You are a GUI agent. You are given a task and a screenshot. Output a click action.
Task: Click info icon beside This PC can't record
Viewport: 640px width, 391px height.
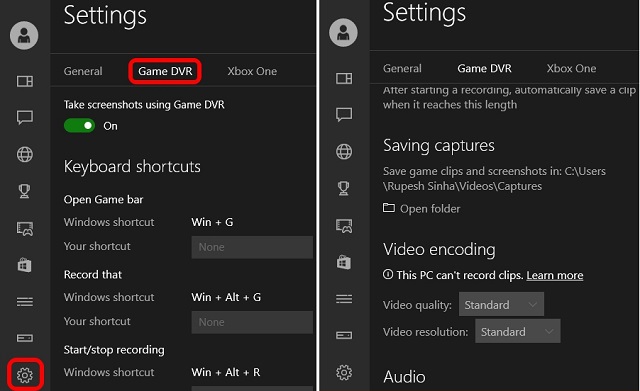(388, 274)
